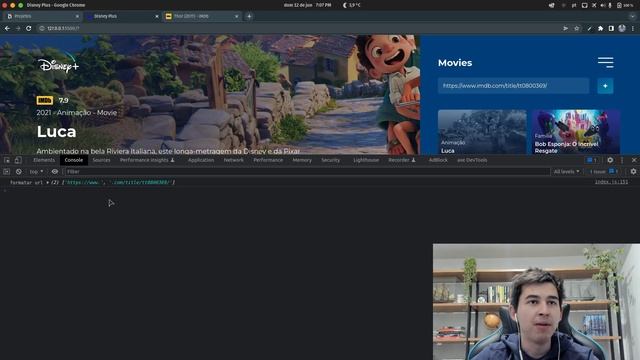
Task: Click the 1 Issue link in console toolbar
Action: tap(603, 171)
